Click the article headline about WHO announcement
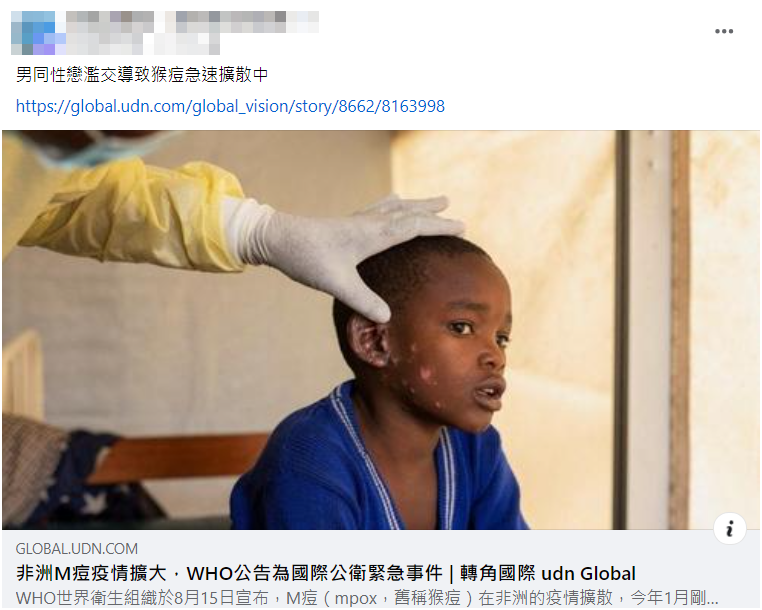This screenshot has width=762, height=610. tap(326, 574)
